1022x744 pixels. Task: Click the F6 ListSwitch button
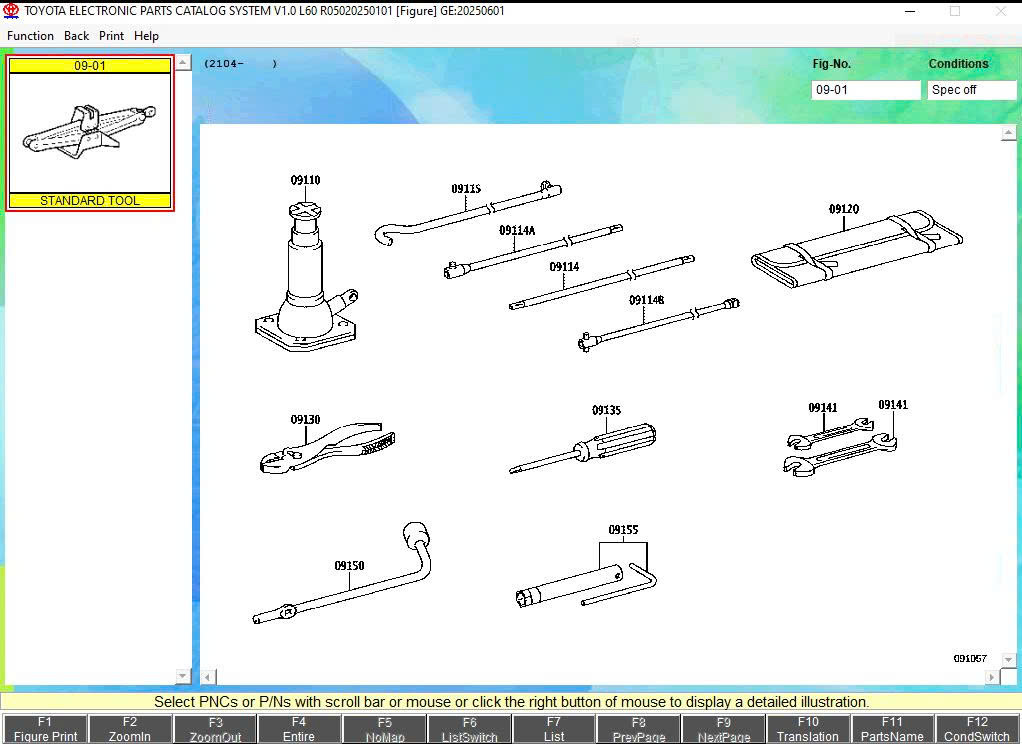(469, 729)
